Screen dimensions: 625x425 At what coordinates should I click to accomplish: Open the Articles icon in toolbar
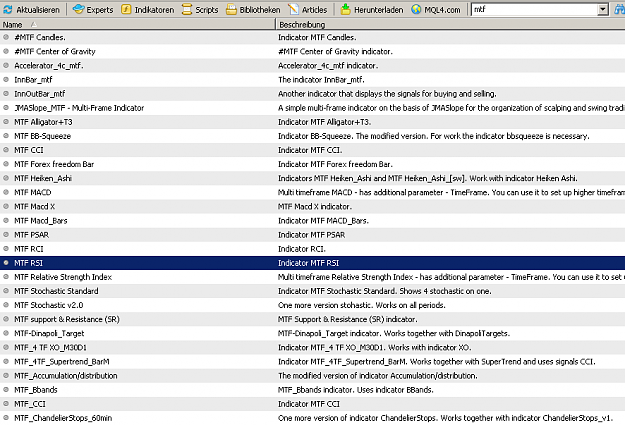[293, 9]
